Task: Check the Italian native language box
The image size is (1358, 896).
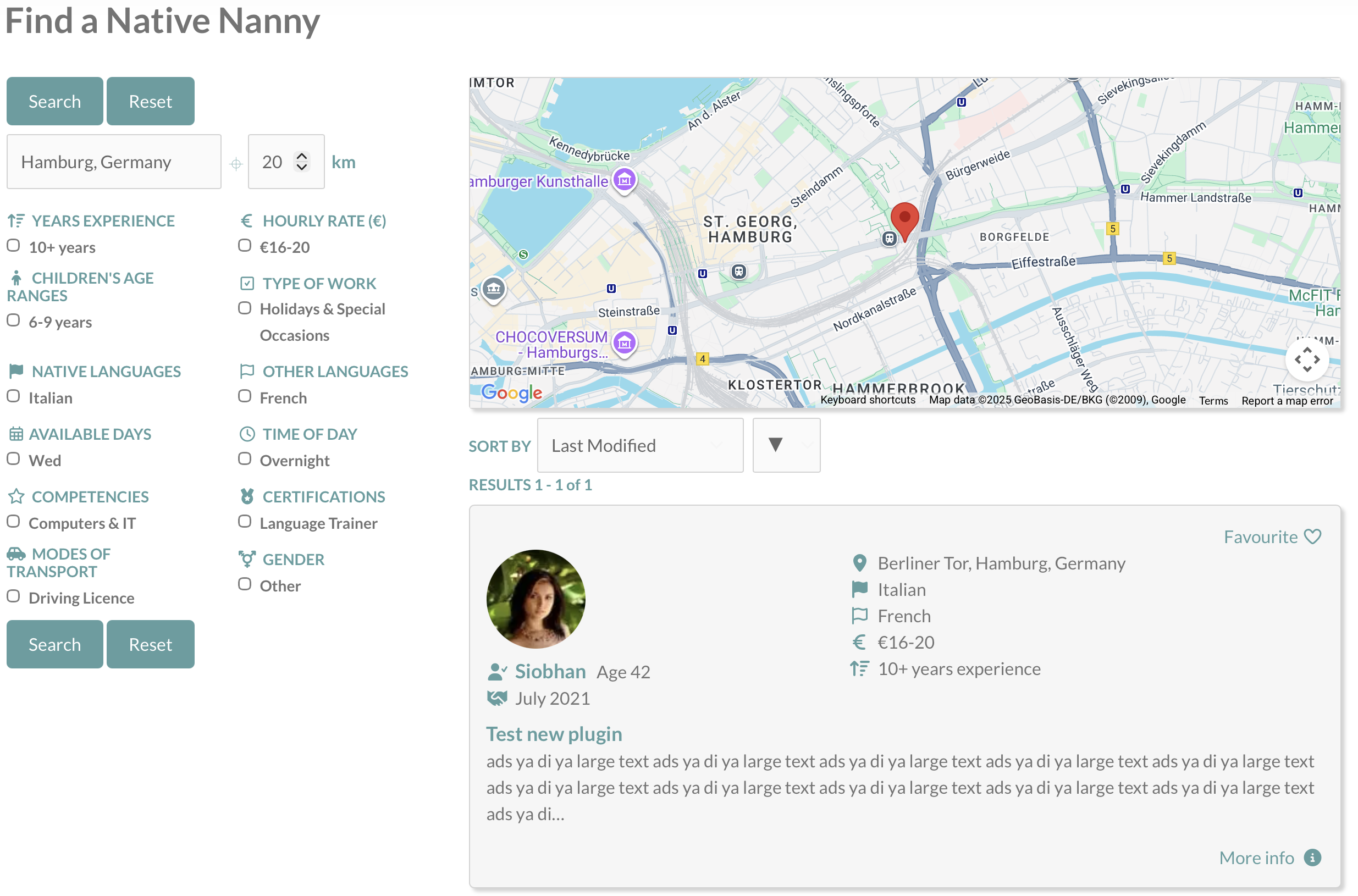Action: point(14,396)
